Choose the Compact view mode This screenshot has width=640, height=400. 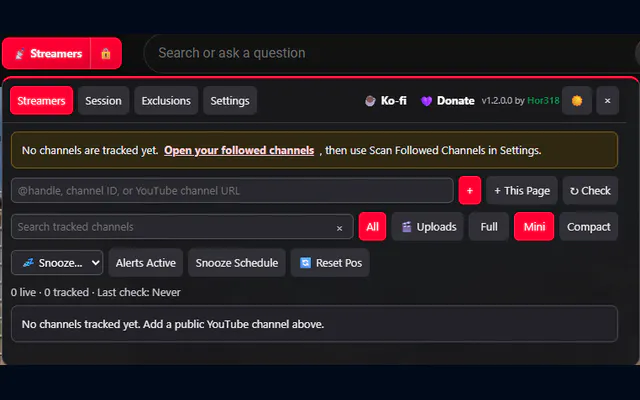pos(589,227)
